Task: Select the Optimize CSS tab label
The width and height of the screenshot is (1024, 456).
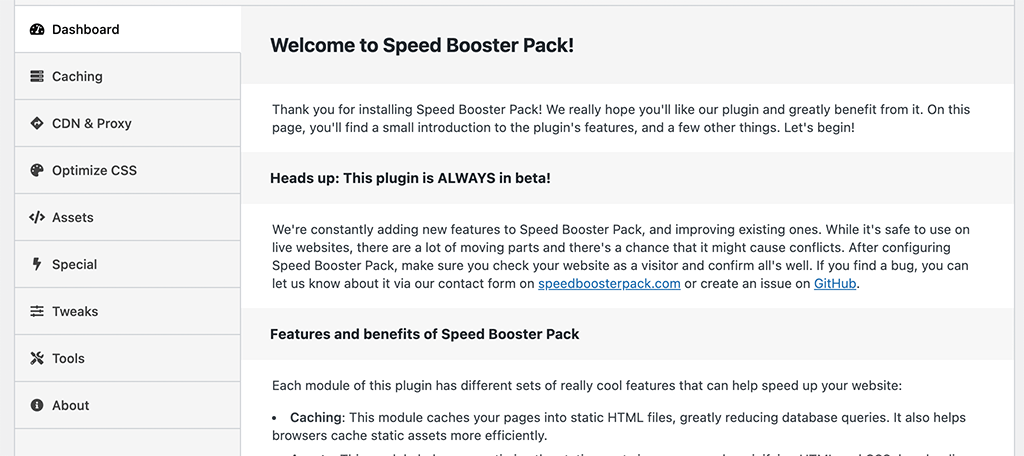Action: point(94,171)
